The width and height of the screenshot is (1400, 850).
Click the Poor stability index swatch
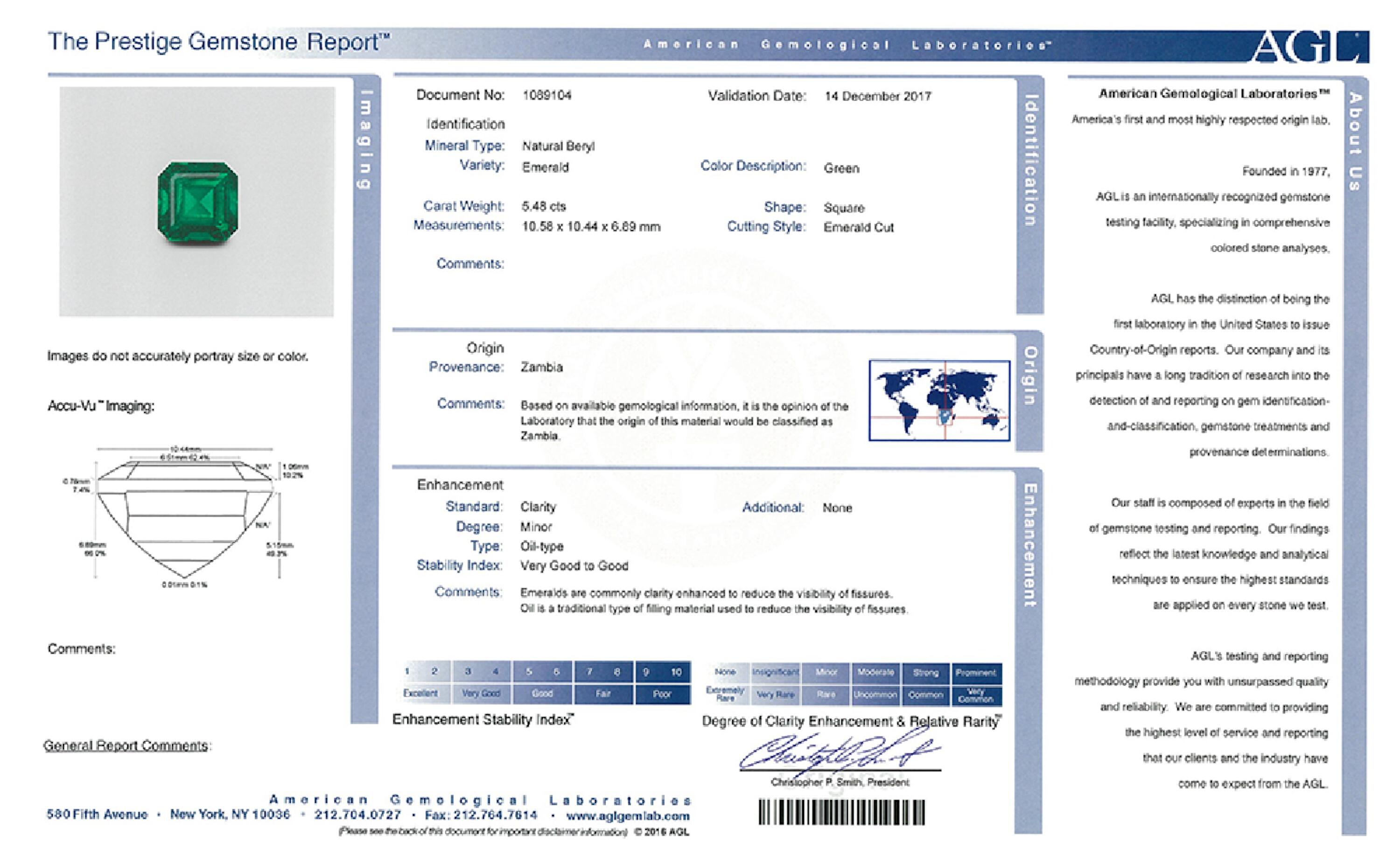coord(662,694)
